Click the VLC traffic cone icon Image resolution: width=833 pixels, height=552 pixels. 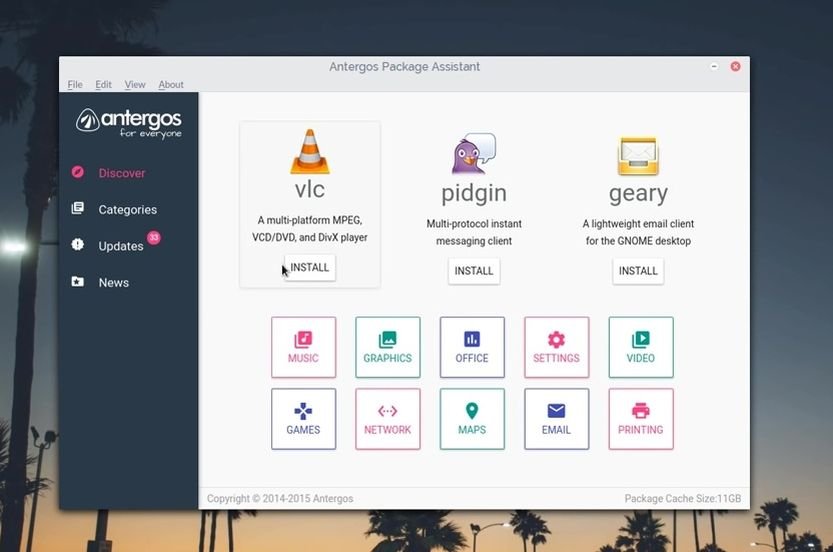310,152
